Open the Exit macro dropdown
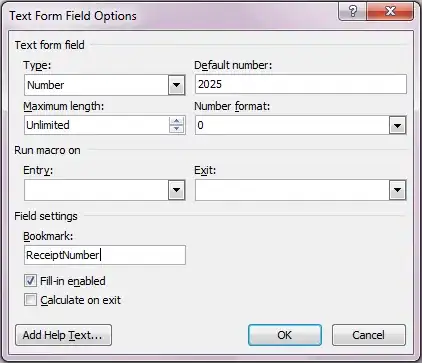This screenshot has height=363, width=422. [397, 190]
